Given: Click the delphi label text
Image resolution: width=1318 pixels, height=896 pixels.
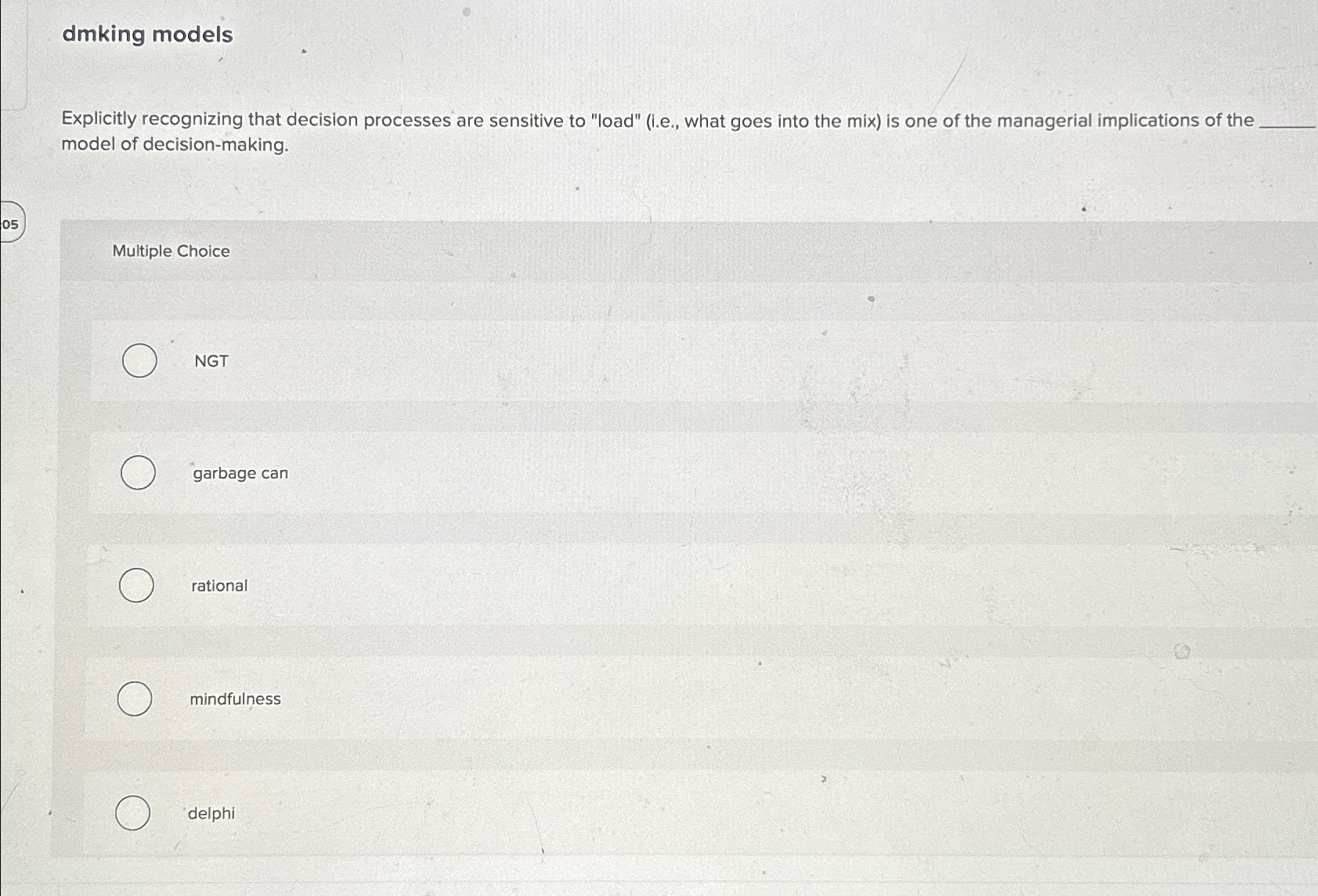Looking at the screenshot, I should coord(210,812).
